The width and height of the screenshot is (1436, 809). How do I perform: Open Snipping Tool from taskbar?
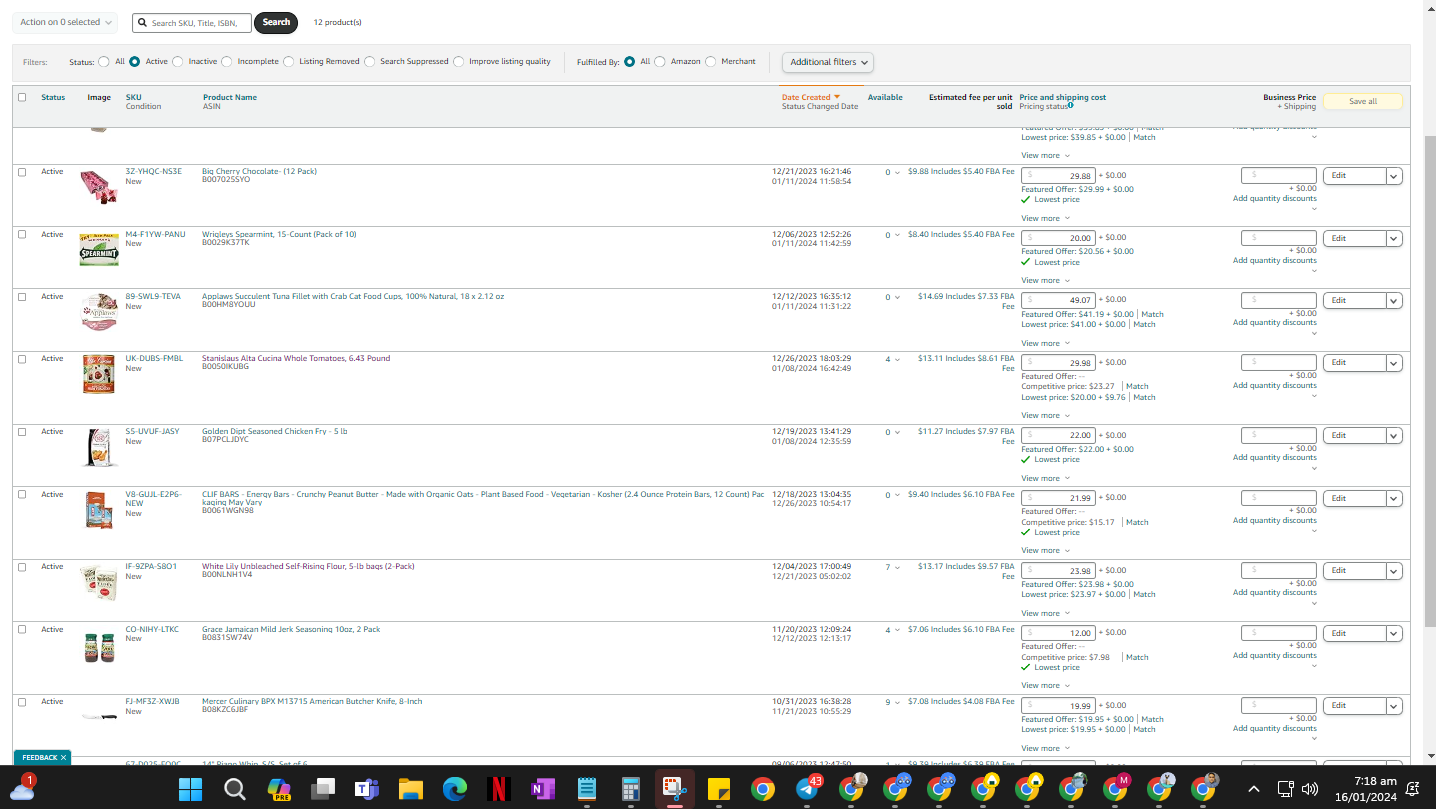pos(674,789)
